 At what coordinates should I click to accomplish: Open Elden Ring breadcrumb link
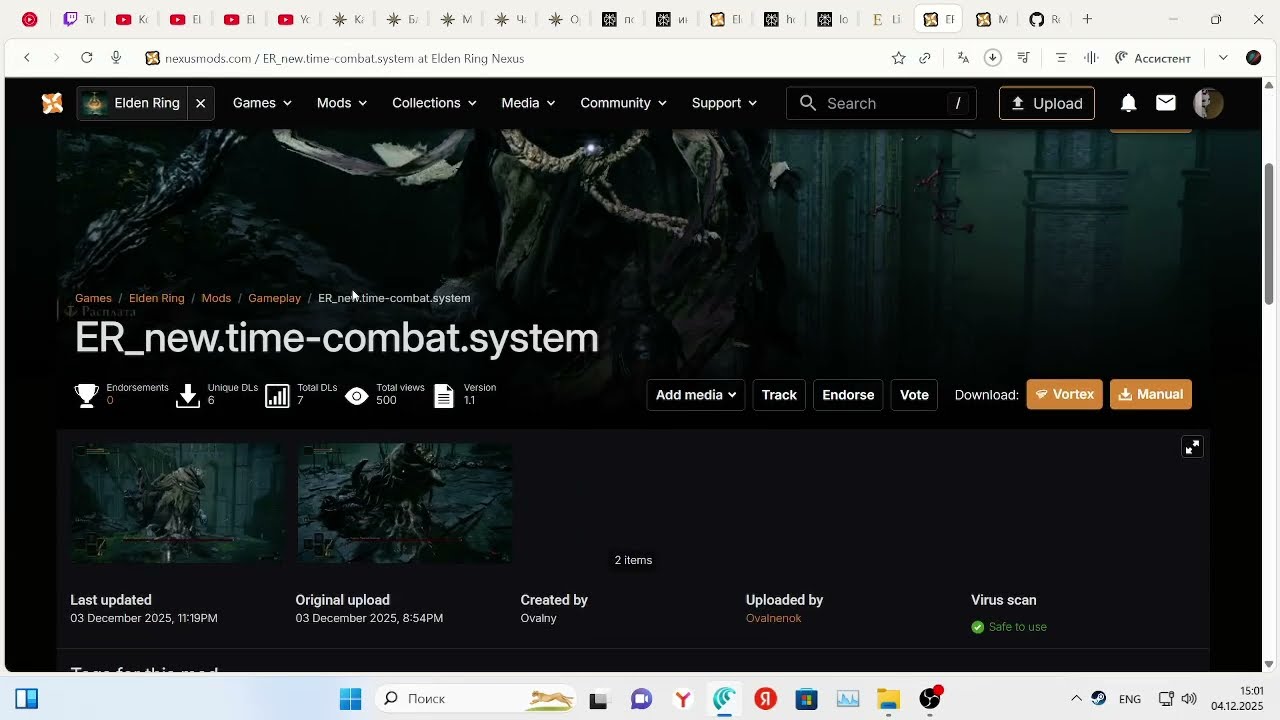point(156,298)
